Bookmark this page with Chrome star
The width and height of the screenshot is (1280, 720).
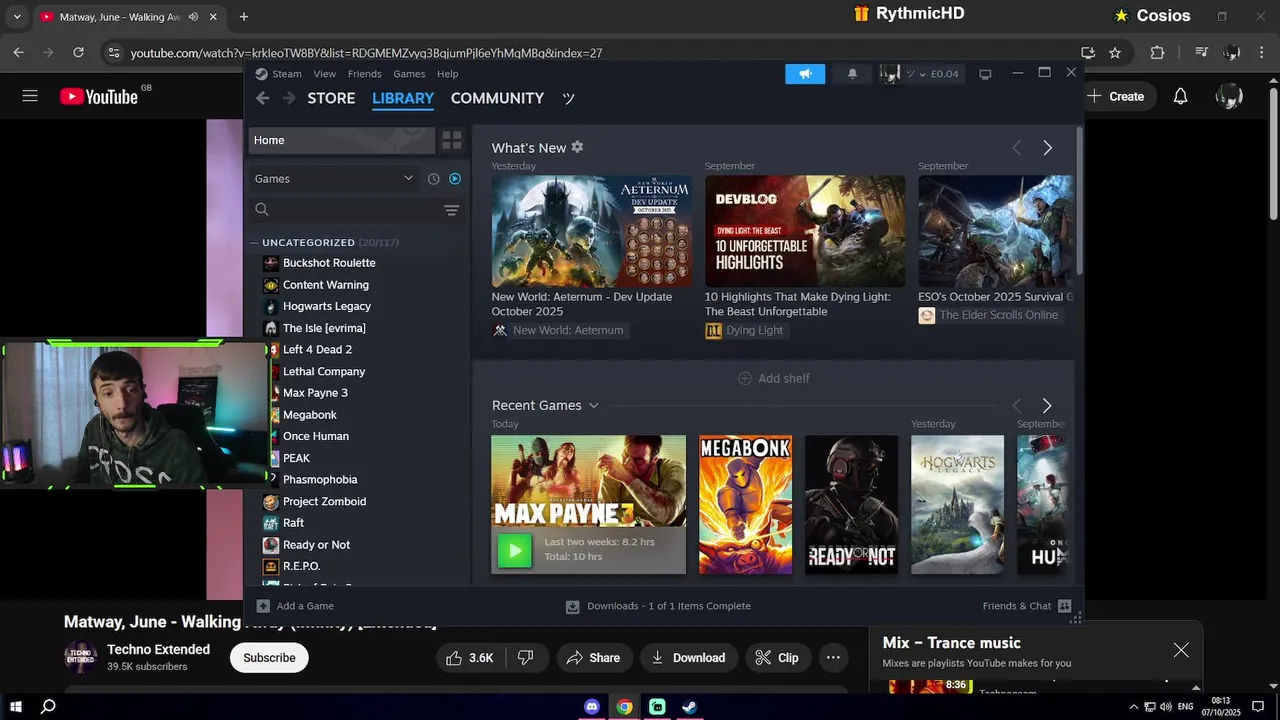pyautogui.click(x=1115, y=52)
